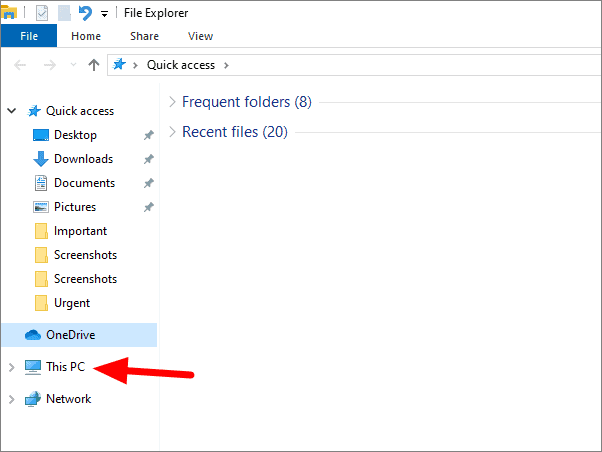Open the File ribbon tab

point(29,36)
